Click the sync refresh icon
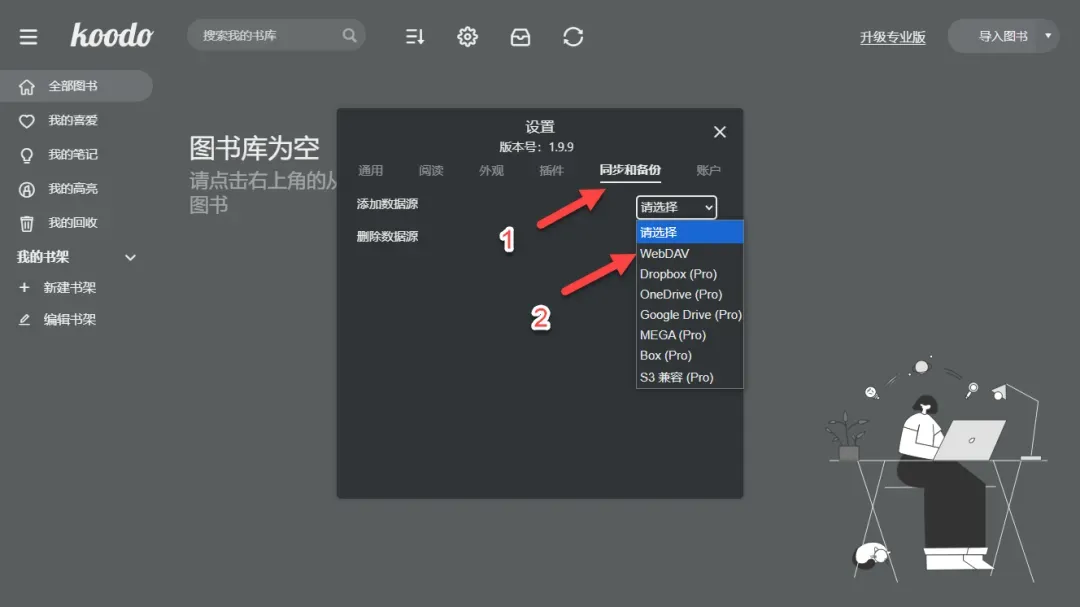This screenshot has width=1080, height=607. (x=572, y=36)
